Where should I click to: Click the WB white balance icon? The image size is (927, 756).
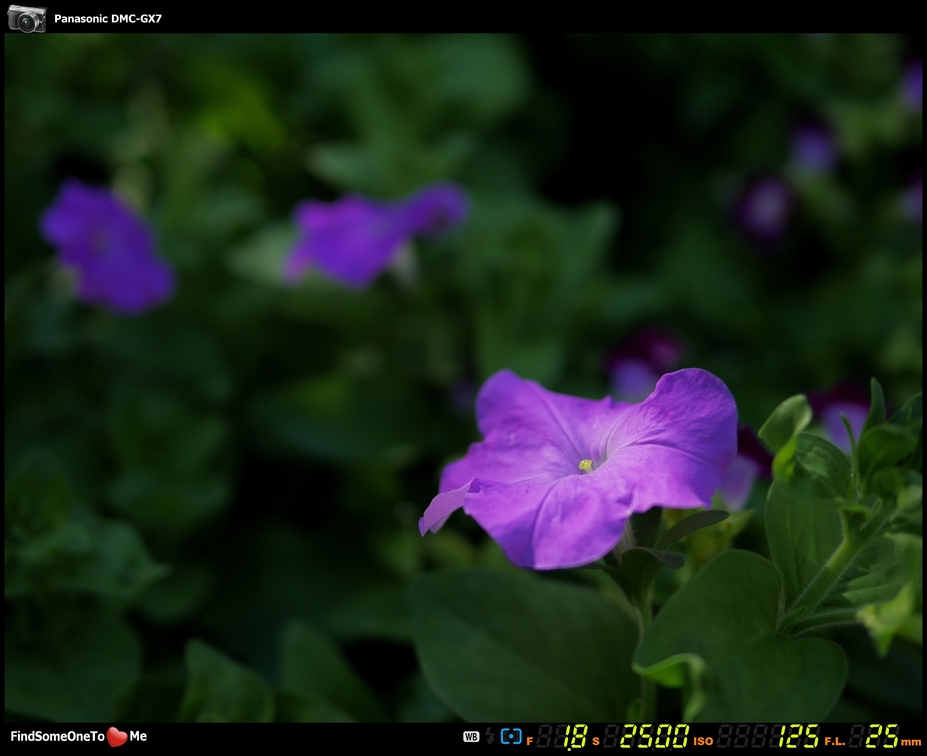click(x=471, y=736)
